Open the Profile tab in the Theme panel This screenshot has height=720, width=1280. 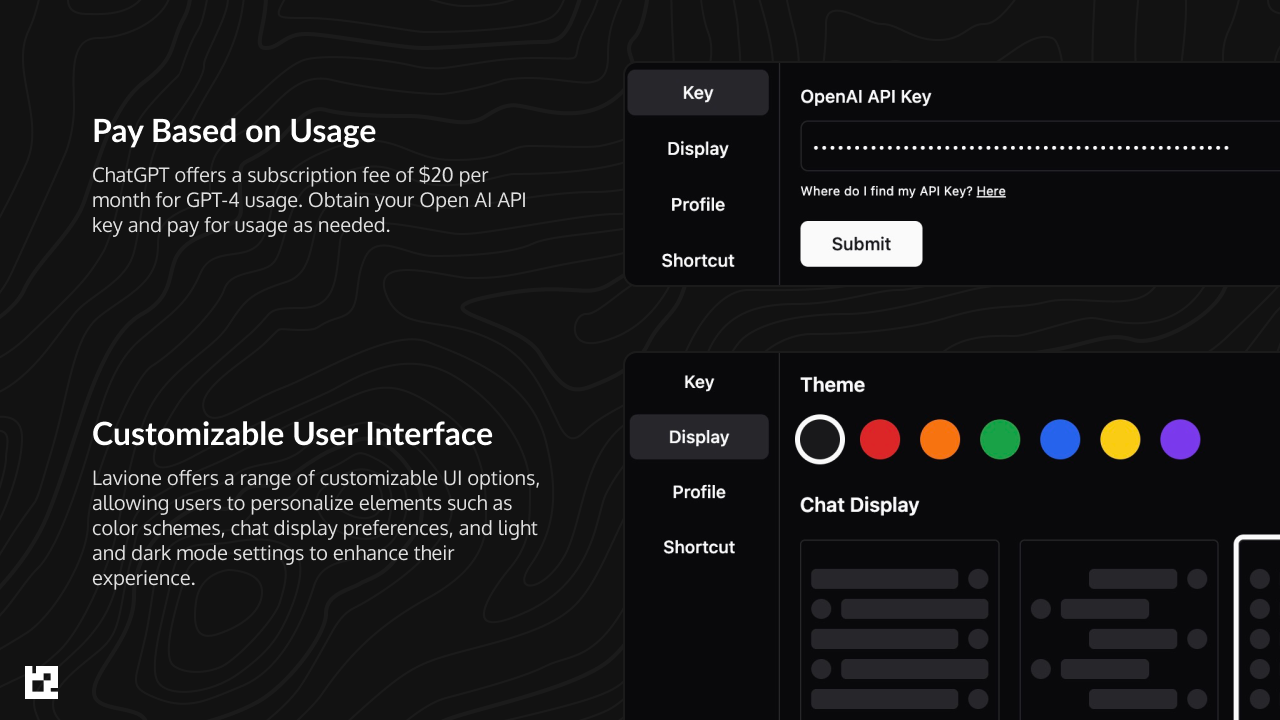[x=699, y=492]
